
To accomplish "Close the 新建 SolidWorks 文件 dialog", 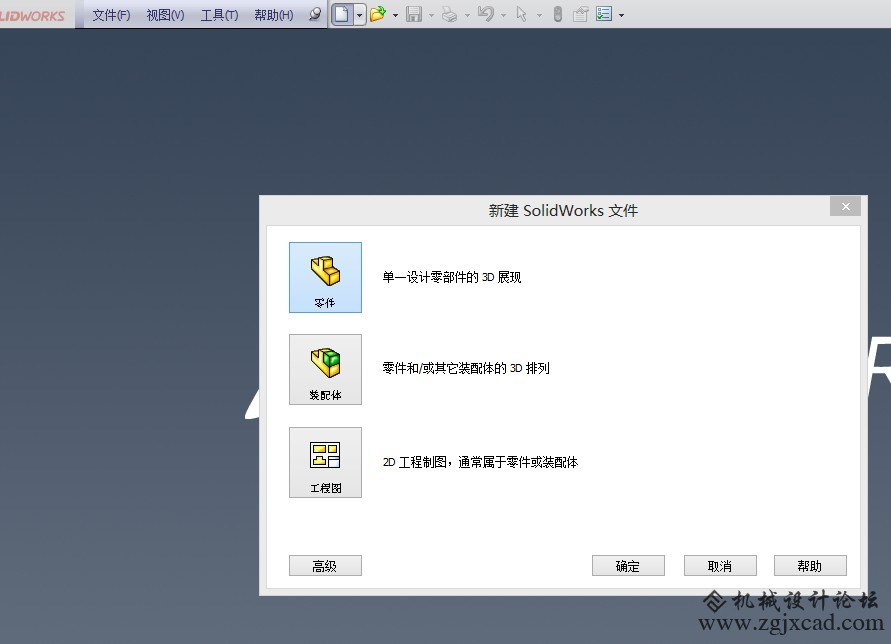I will (x=846, y=206).
